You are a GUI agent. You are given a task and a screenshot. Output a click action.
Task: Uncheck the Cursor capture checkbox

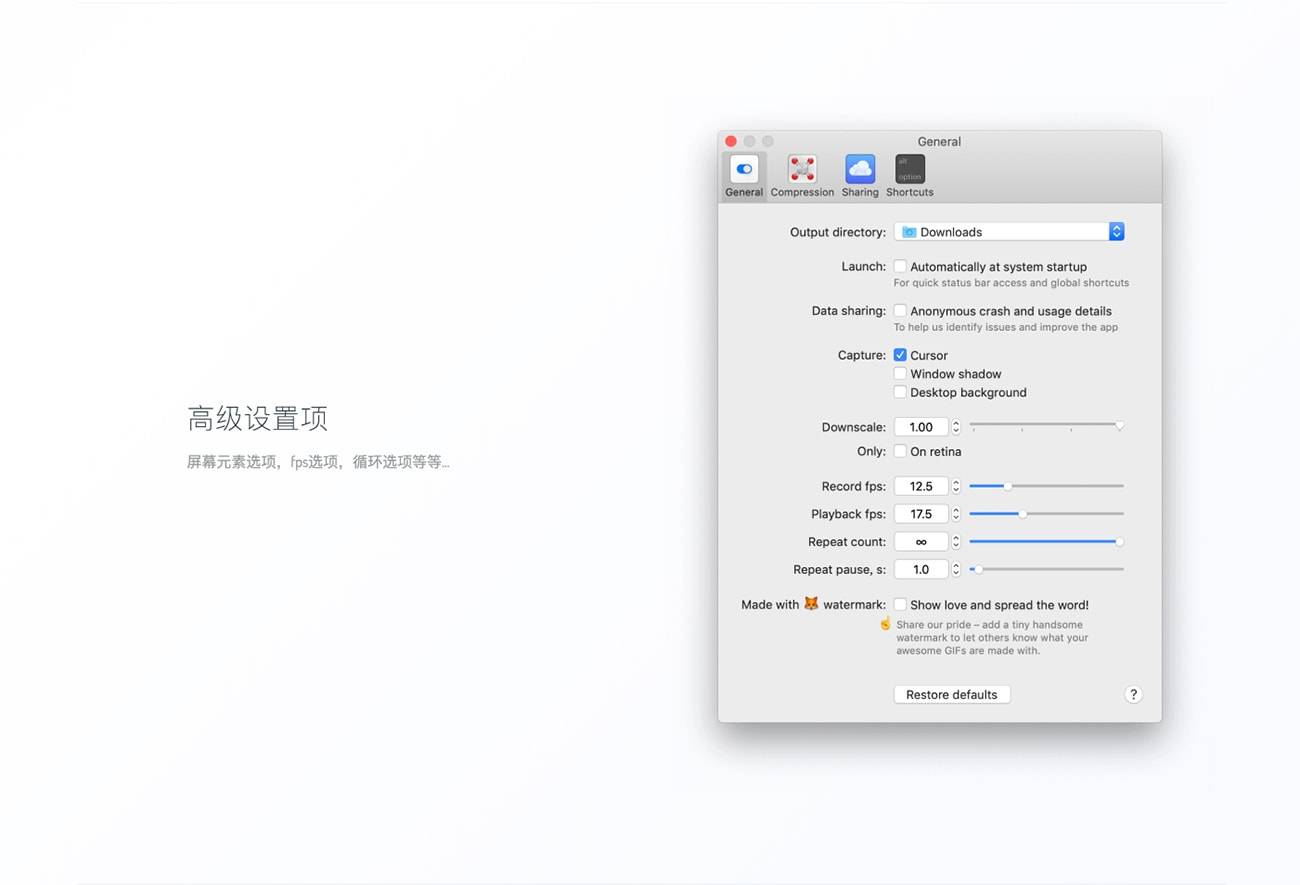pyautogui.click(x=900, y=355)
